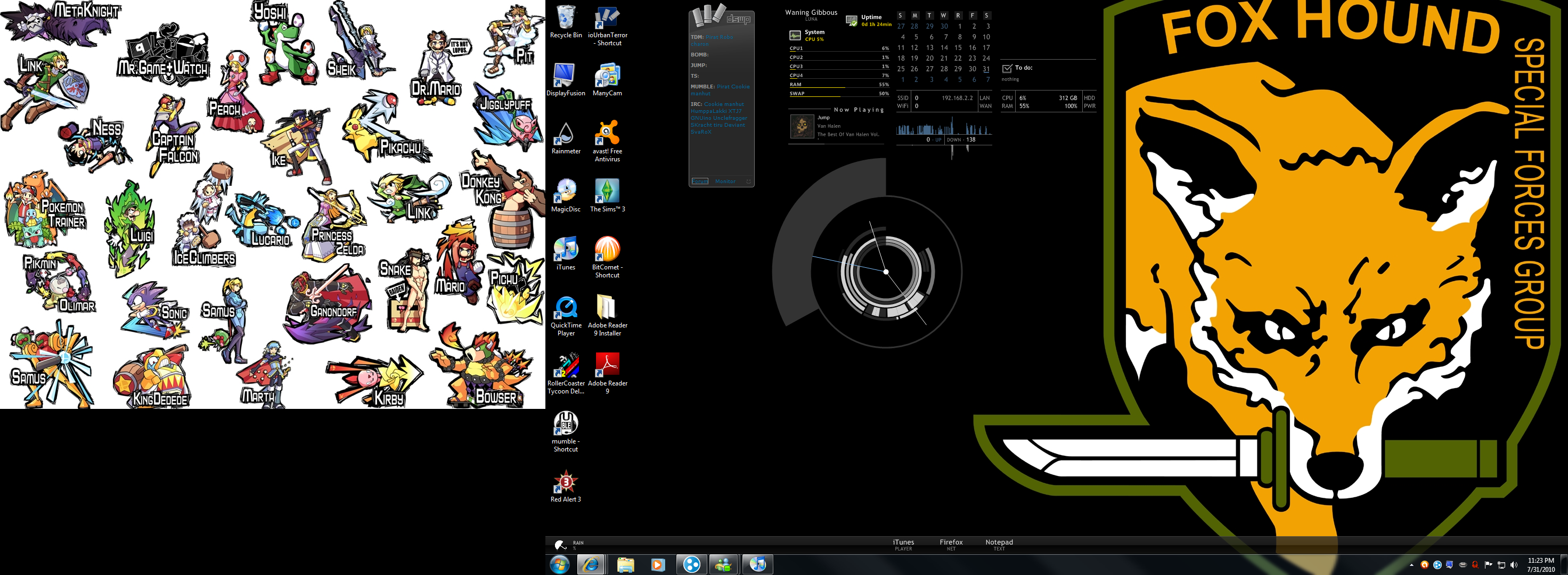
Task: Click the System CPU graph icon
Action: point(795,35)
